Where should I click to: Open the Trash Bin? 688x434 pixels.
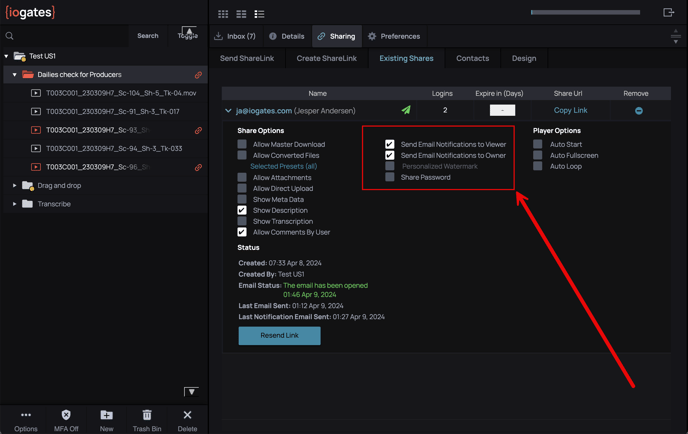point(147,415)
